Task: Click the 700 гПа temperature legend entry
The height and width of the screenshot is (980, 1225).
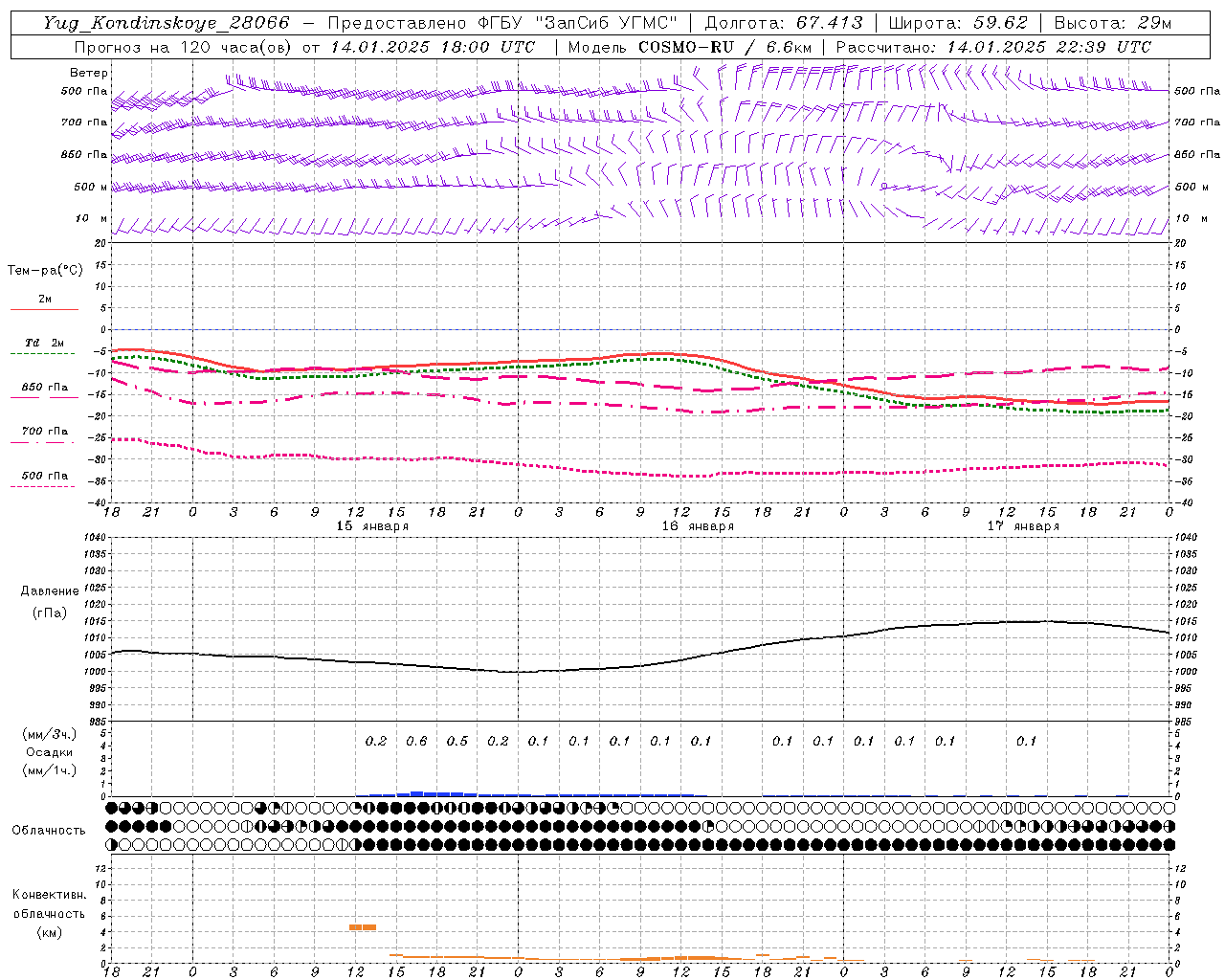Action: (x=45, y=434)
